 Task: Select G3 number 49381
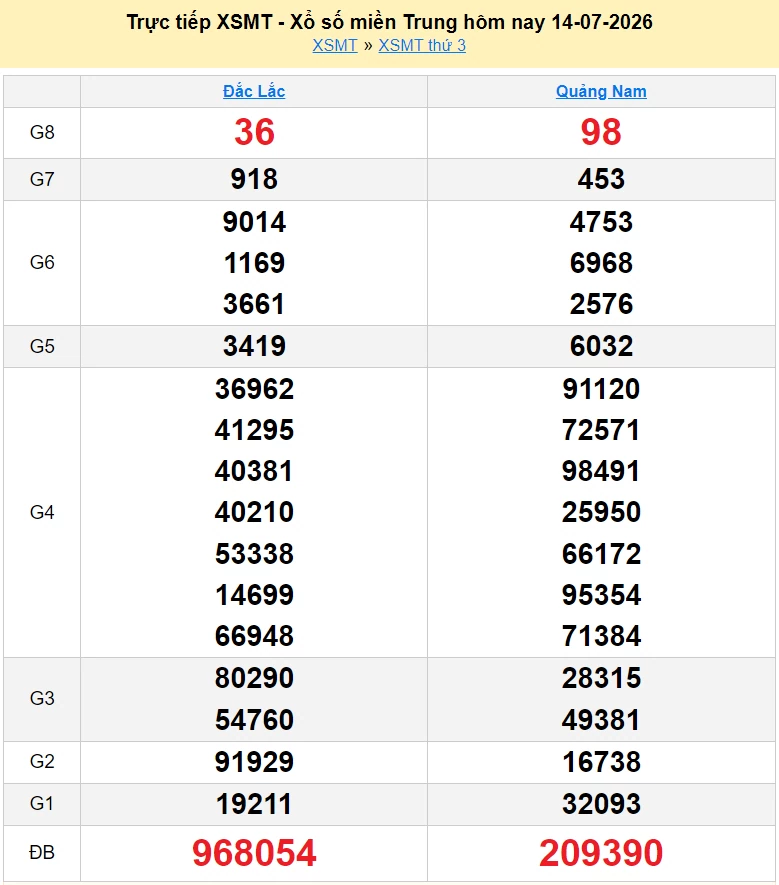601,720
